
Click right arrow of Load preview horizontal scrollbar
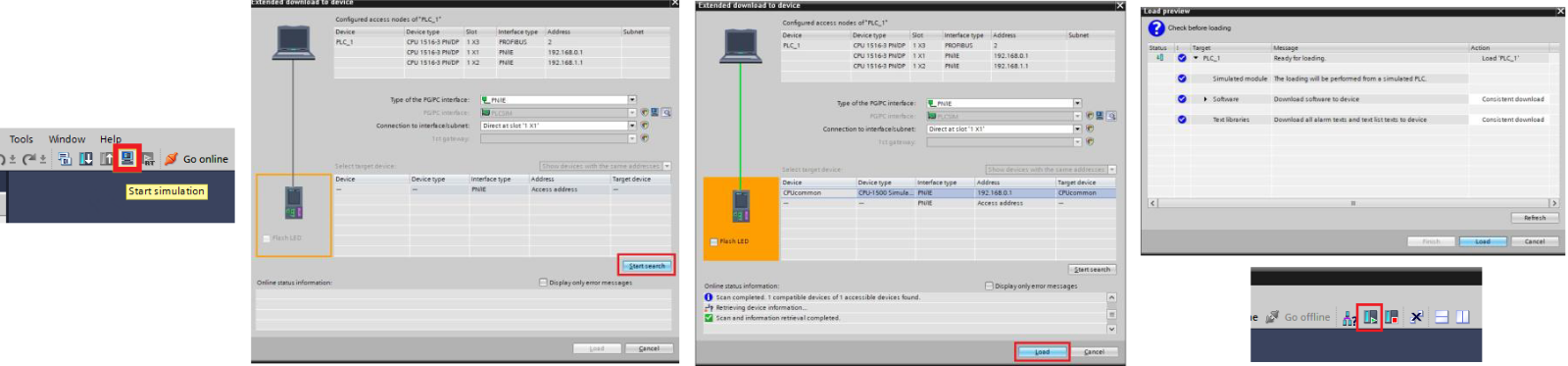point(1553,203)
